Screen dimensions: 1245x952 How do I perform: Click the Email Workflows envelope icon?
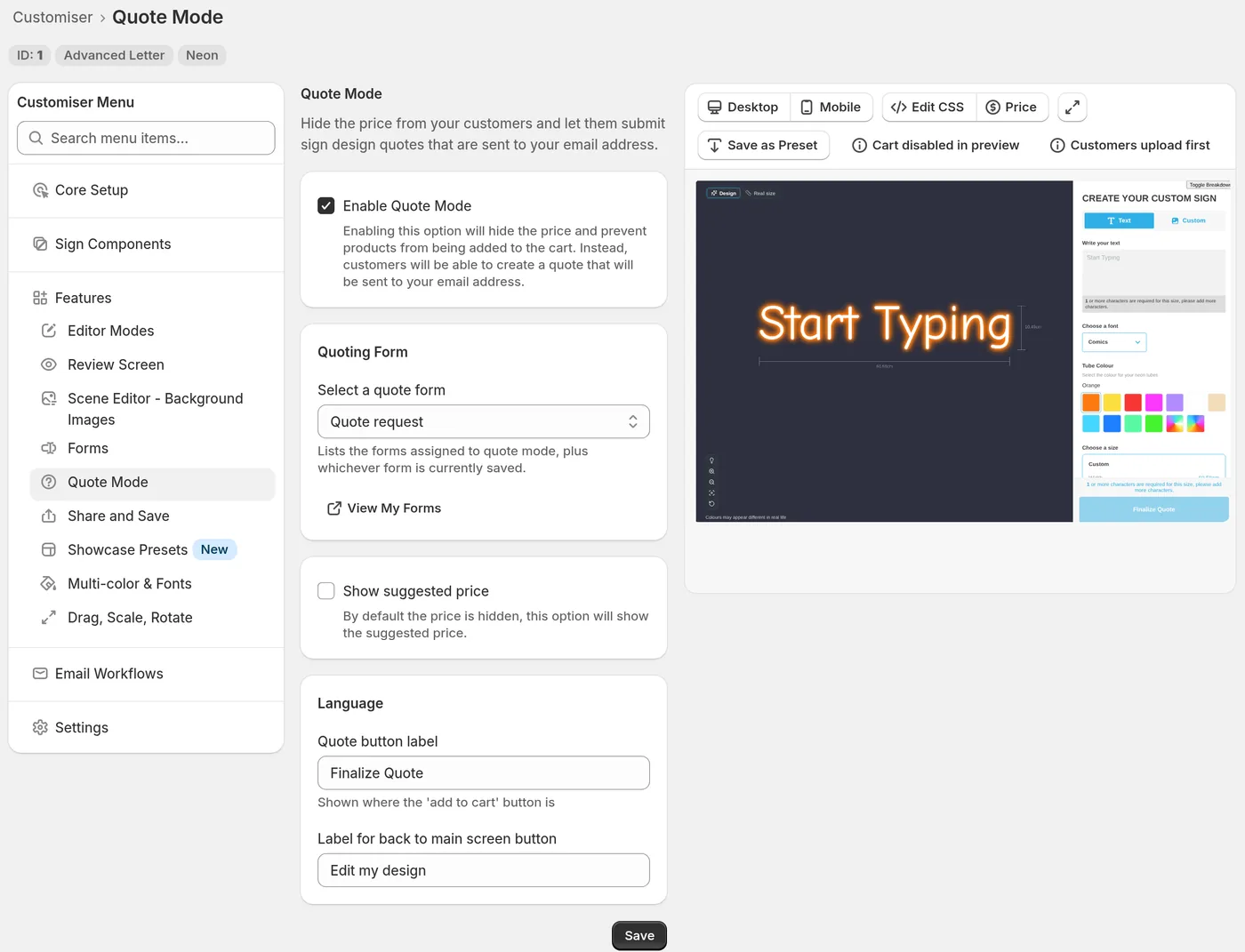coord(40,674)
